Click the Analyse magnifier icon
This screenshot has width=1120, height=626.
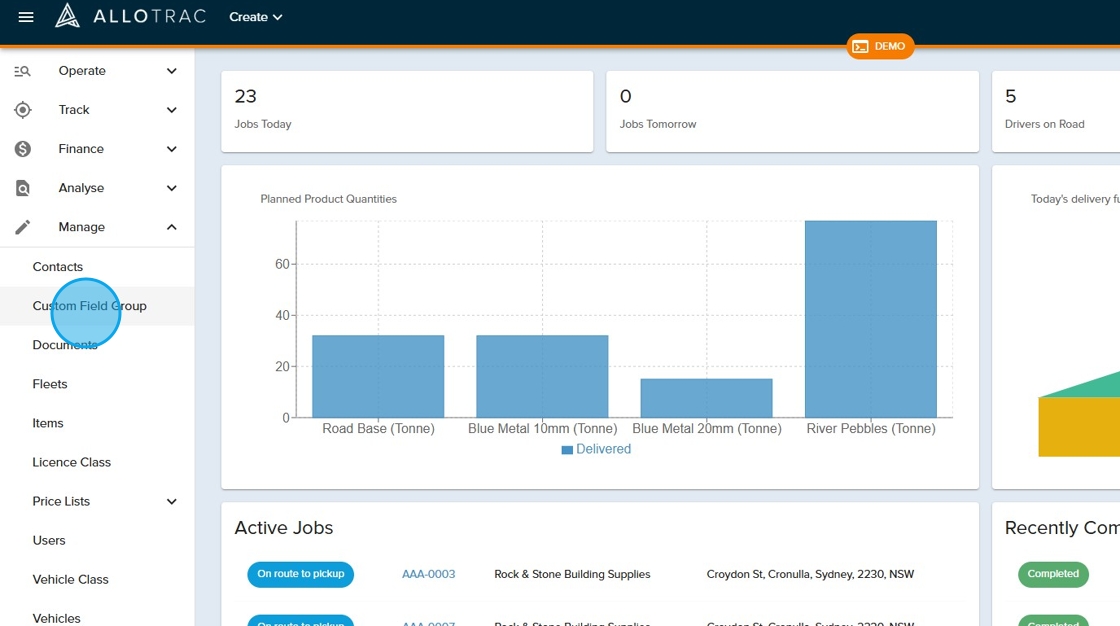[22, 188]
